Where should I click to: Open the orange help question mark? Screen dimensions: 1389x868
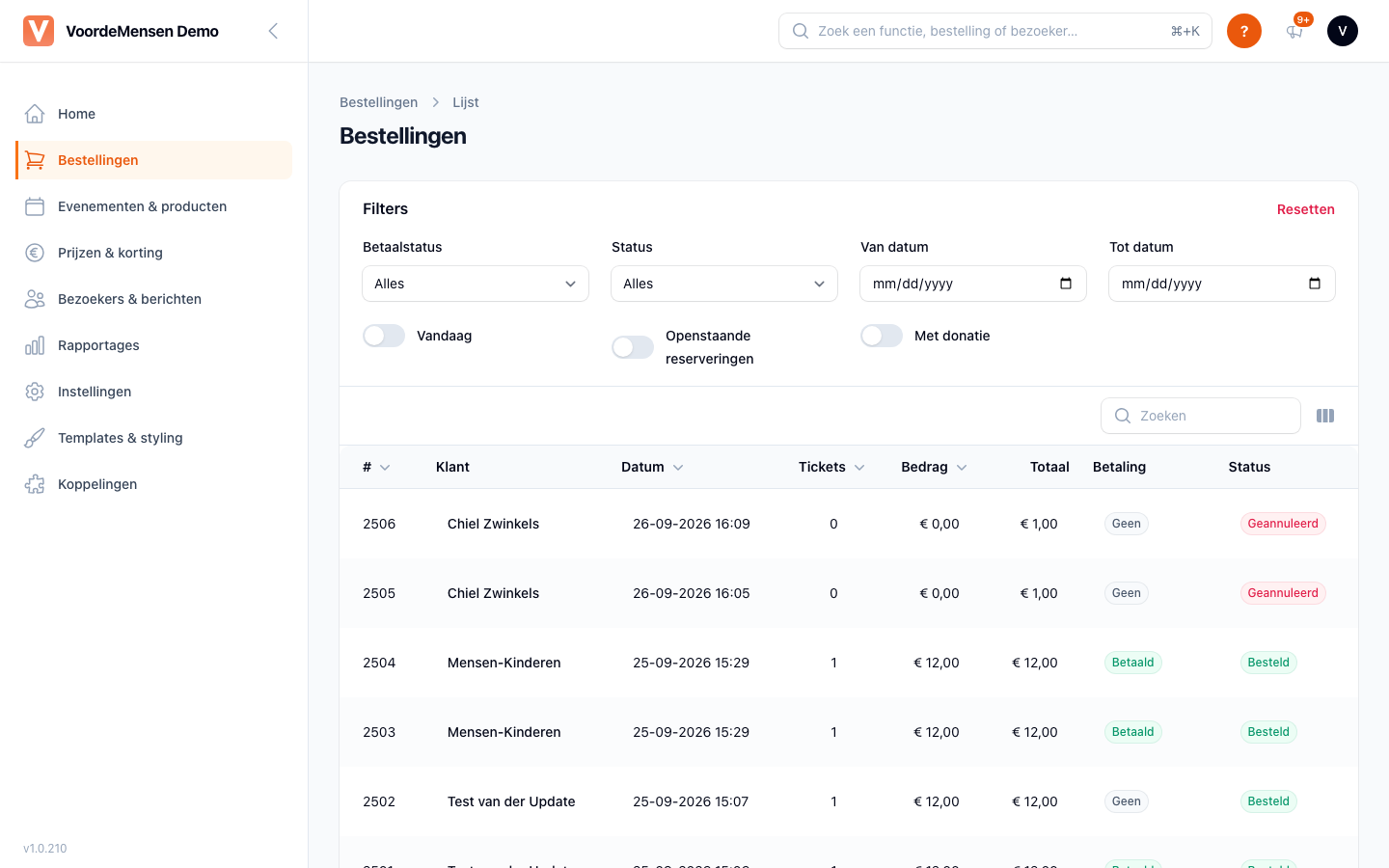tap(1244, 31)
